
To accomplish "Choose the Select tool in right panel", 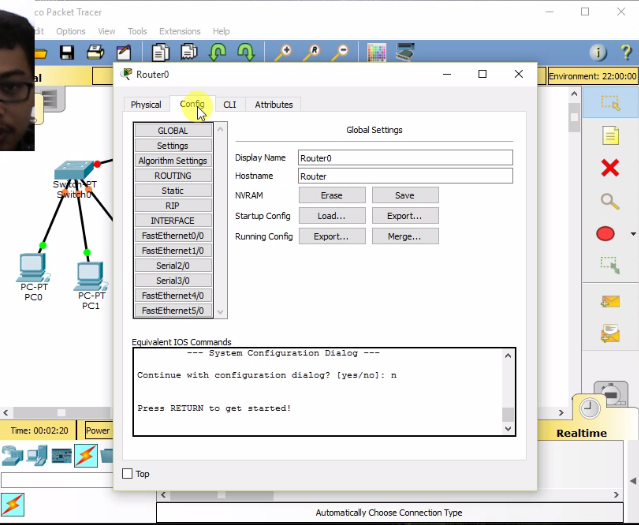I will pyautogui.click(x=610, y=103).
